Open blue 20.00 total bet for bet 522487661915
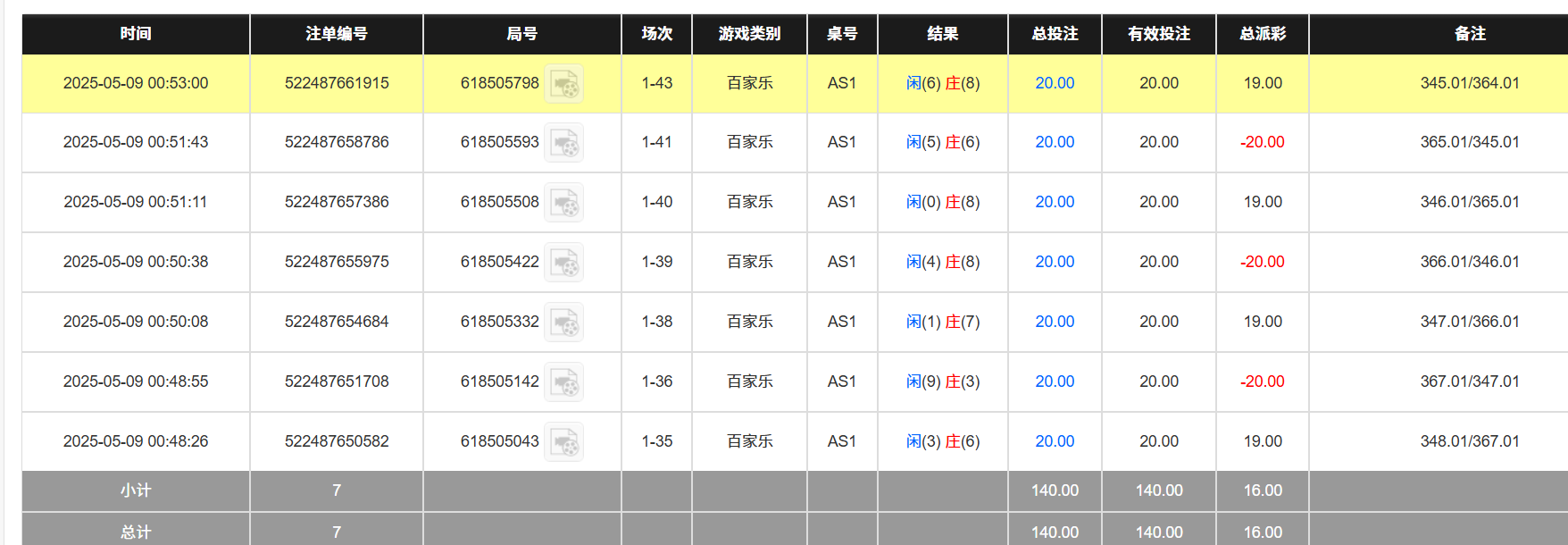The height and width of the screenshot is (545, 1568). (x=1055, y=83)
